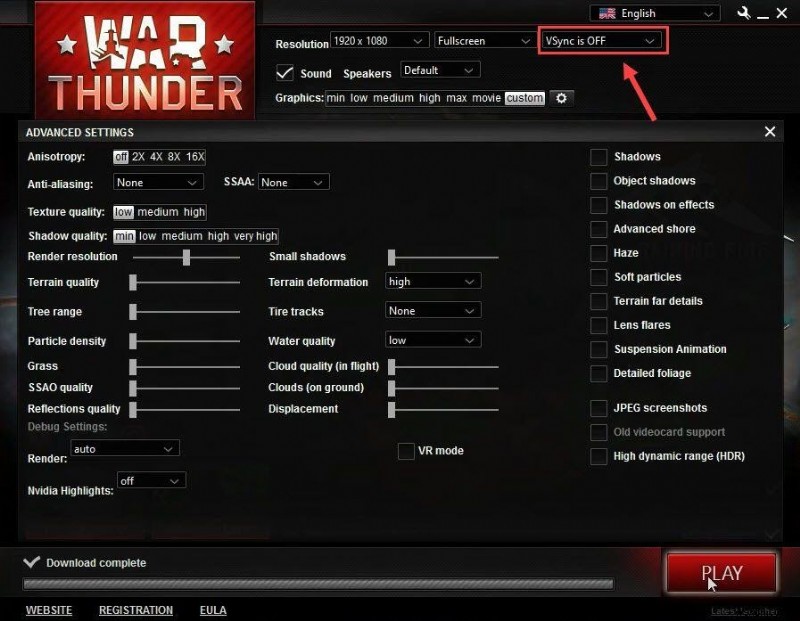Click the Terrain quality slider
The width and height of the screenshot is (800, 621).
point(185,283)
